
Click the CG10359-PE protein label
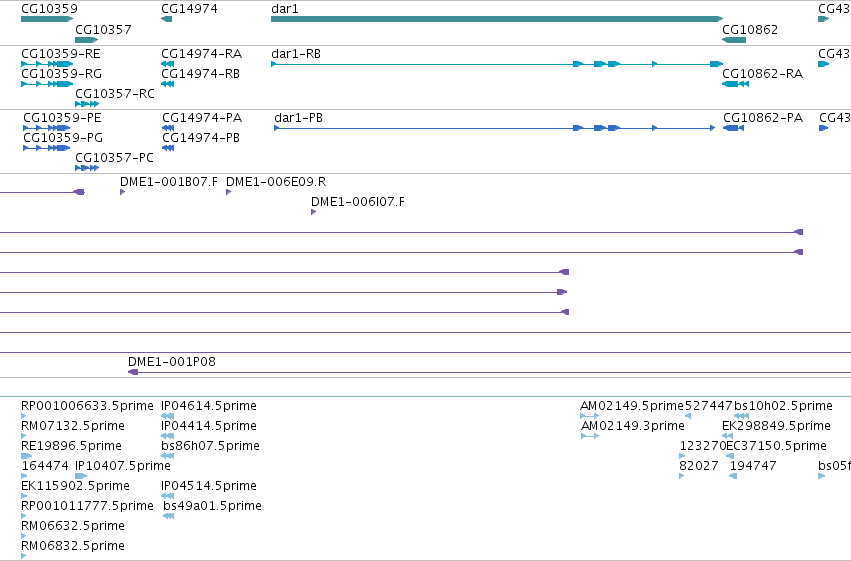pyautogui.click(x=62, y=118)
